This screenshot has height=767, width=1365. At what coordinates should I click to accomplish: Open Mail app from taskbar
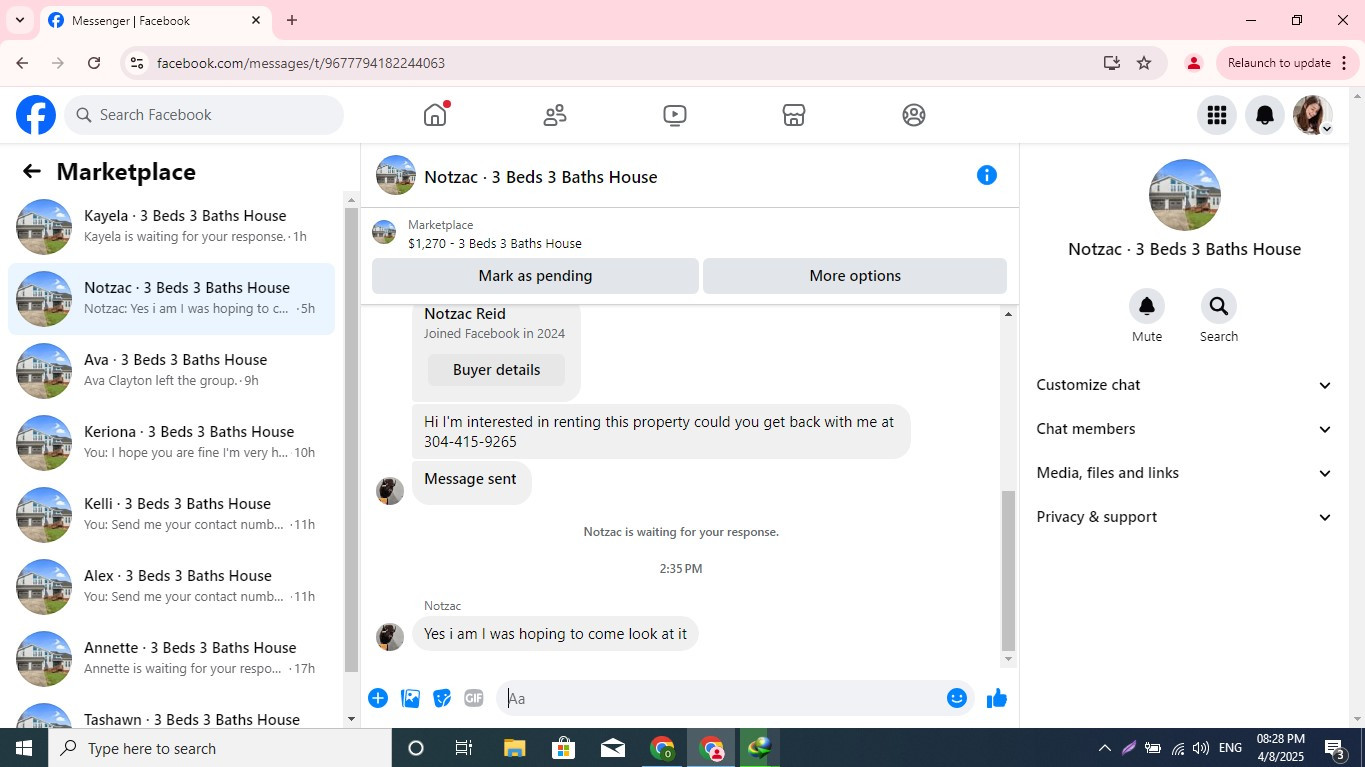[613, 748]
